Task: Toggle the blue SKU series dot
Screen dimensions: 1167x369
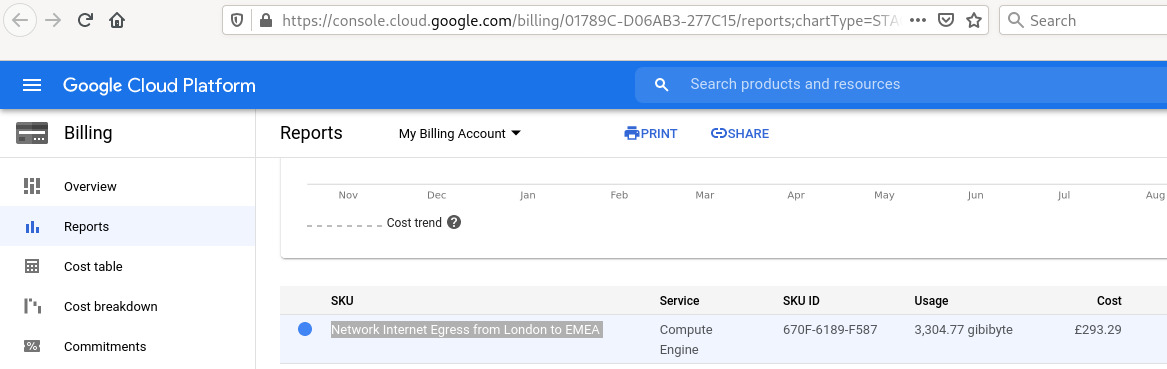Action: point(304,330)
